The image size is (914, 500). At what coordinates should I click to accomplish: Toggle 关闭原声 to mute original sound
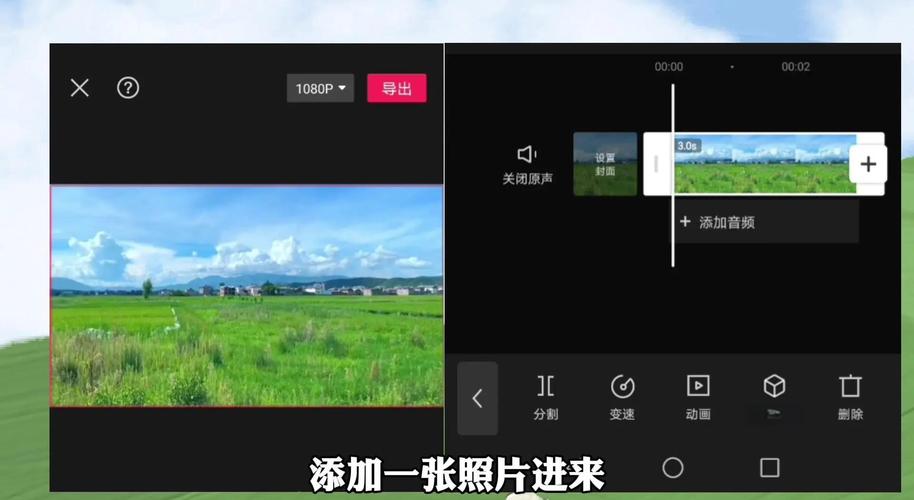click(x=527, y=165)
